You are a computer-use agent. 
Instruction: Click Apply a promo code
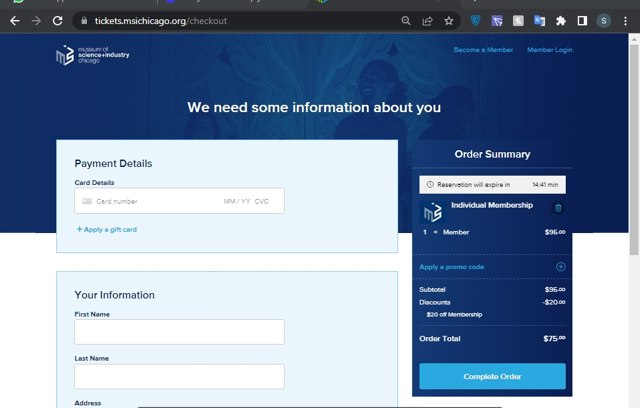point(451,267)
